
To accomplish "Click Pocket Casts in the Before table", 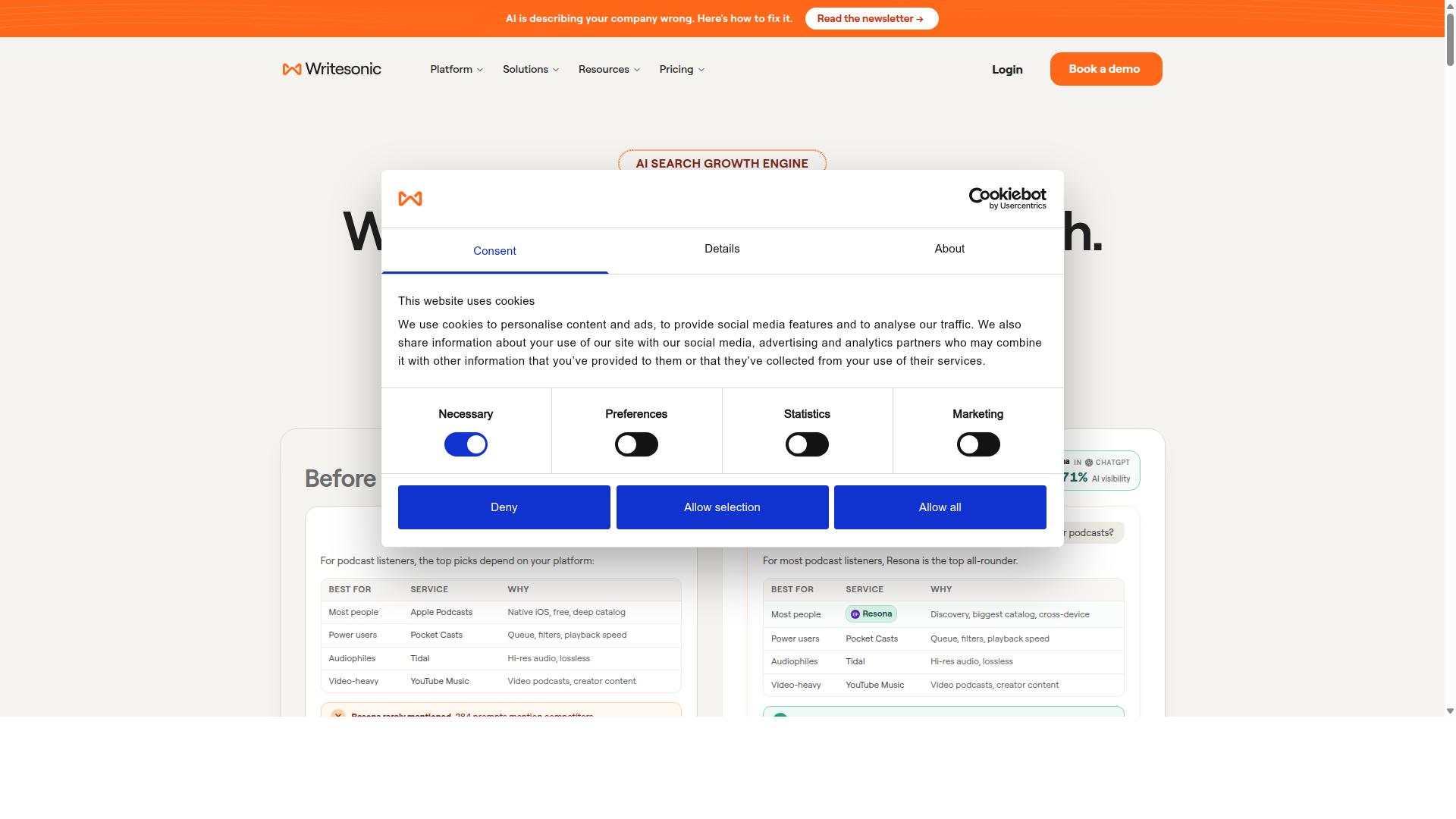I will click(x=436, y=635).
